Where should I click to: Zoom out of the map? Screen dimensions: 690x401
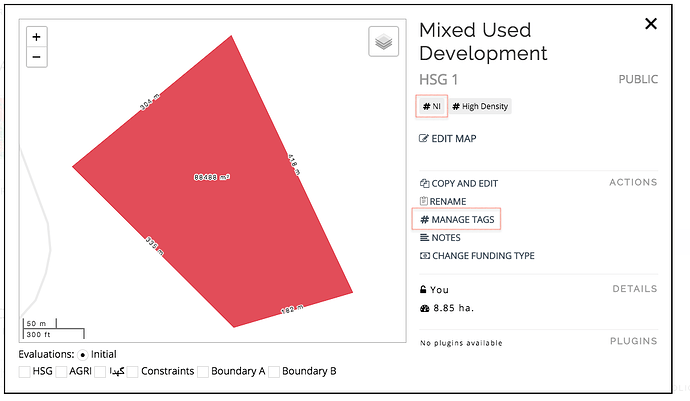click(x=37, y=57)
